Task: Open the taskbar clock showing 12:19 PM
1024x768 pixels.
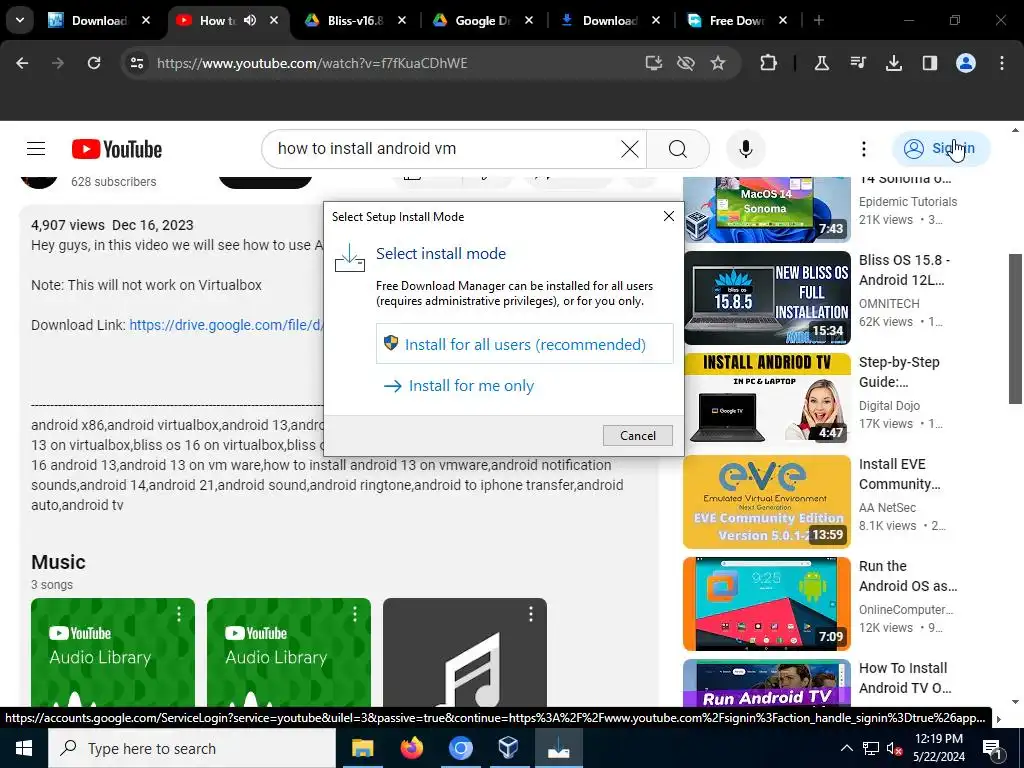Action: tap(939, 748)
